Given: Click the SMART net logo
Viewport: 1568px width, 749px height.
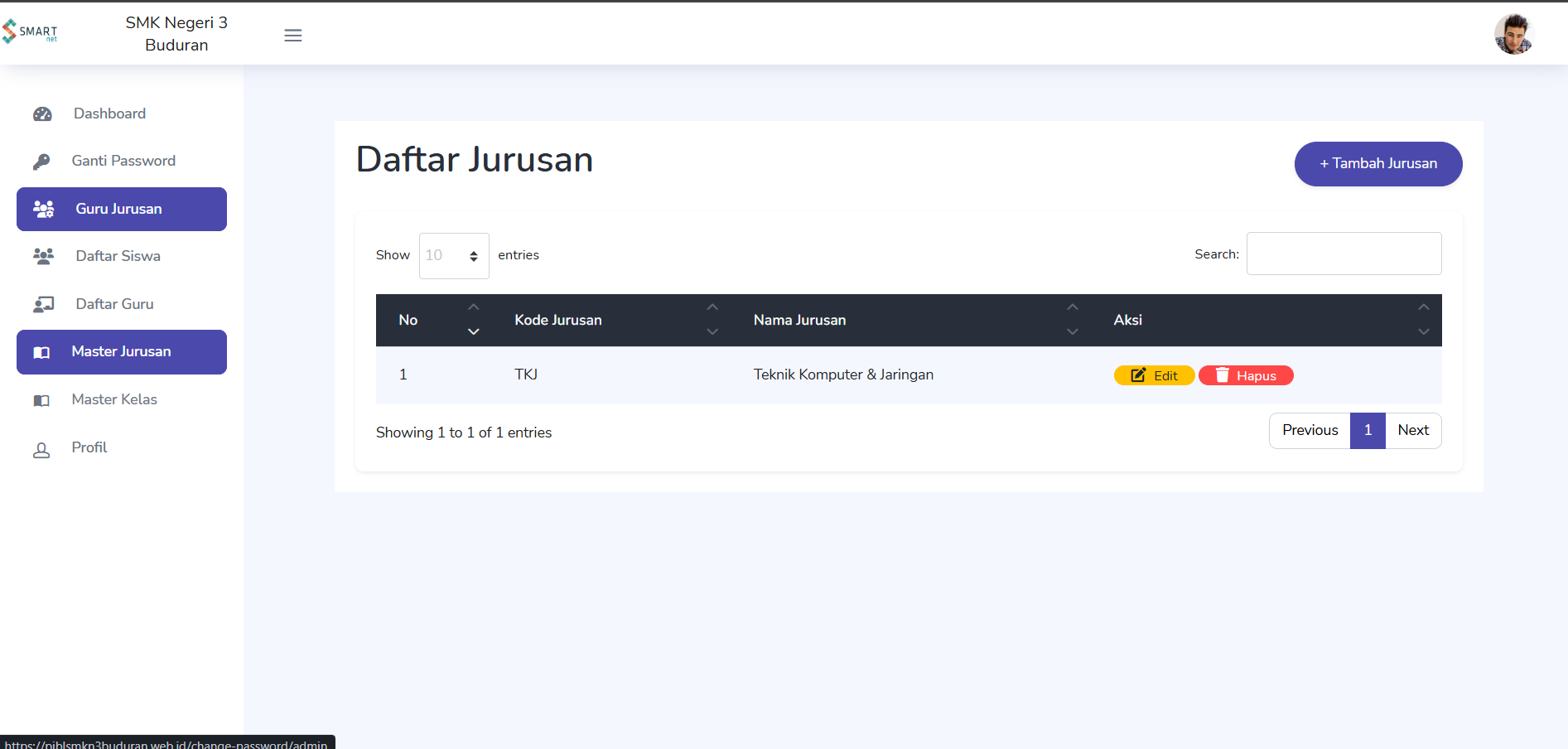Looking at the screenshot, I should click(30, 31).
